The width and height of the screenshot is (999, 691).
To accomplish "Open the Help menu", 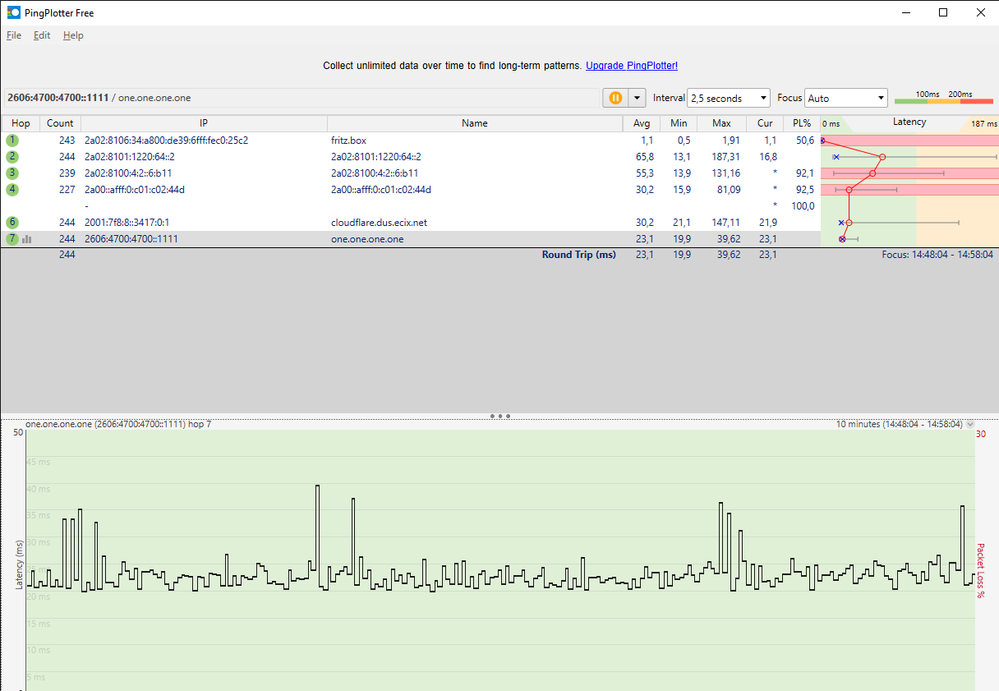I will (73, 36).
